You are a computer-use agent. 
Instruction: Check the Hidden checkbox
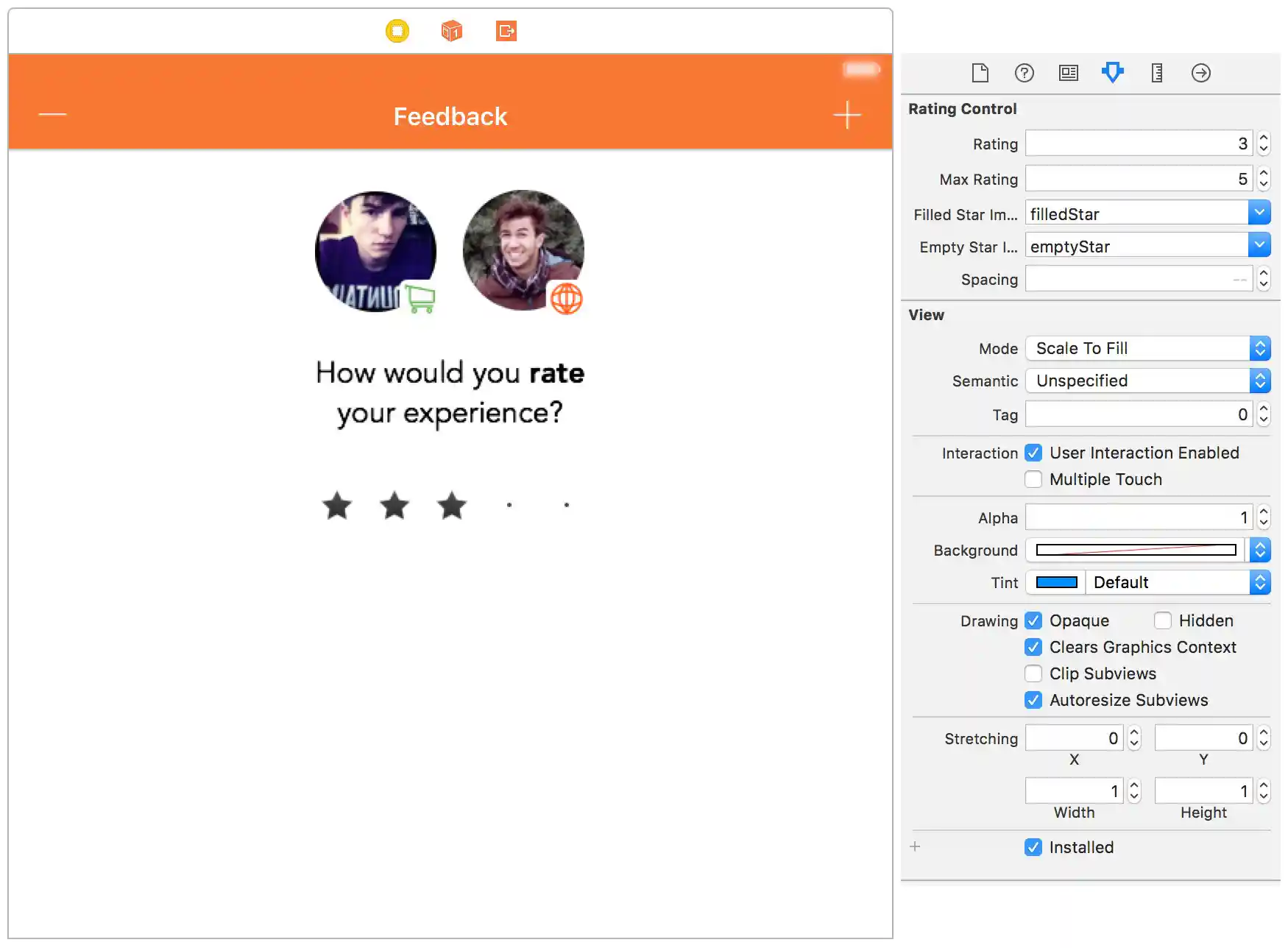(x=1163, y=620)
